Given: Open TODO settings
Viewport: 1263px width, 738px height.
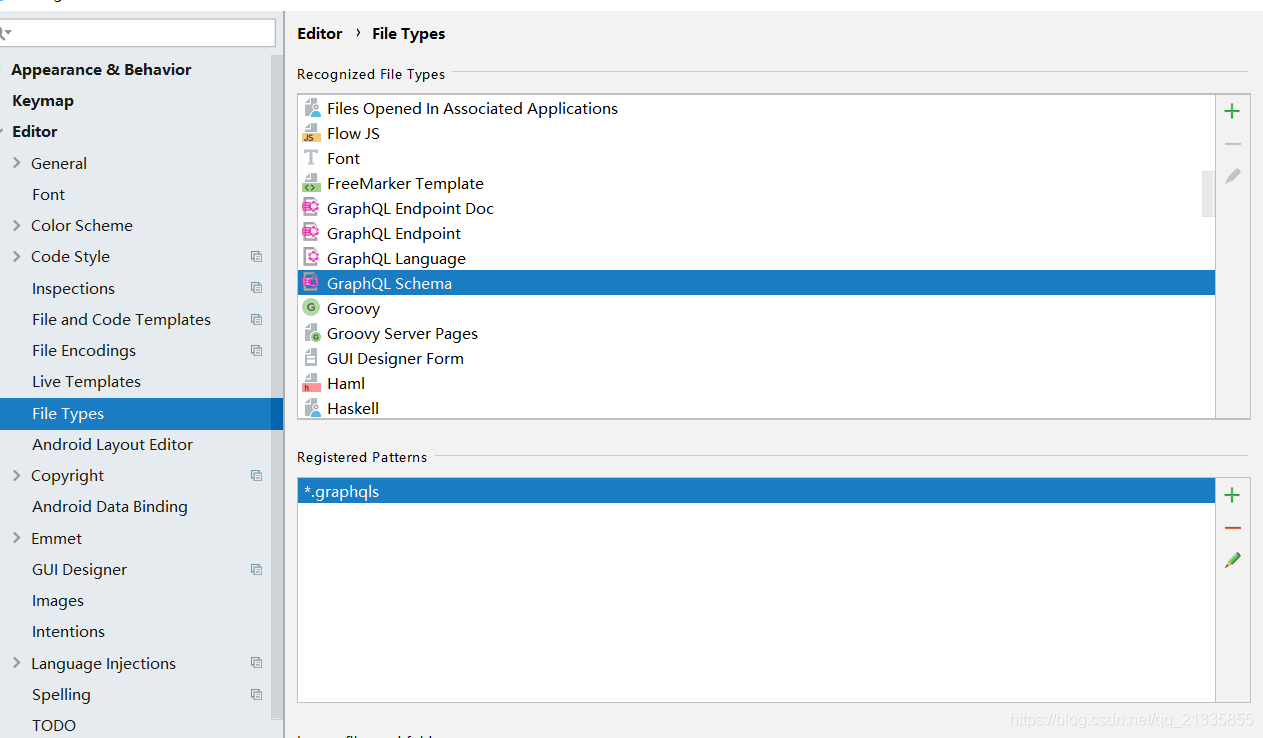Looking at the screenshot, I should pos(54,726).
